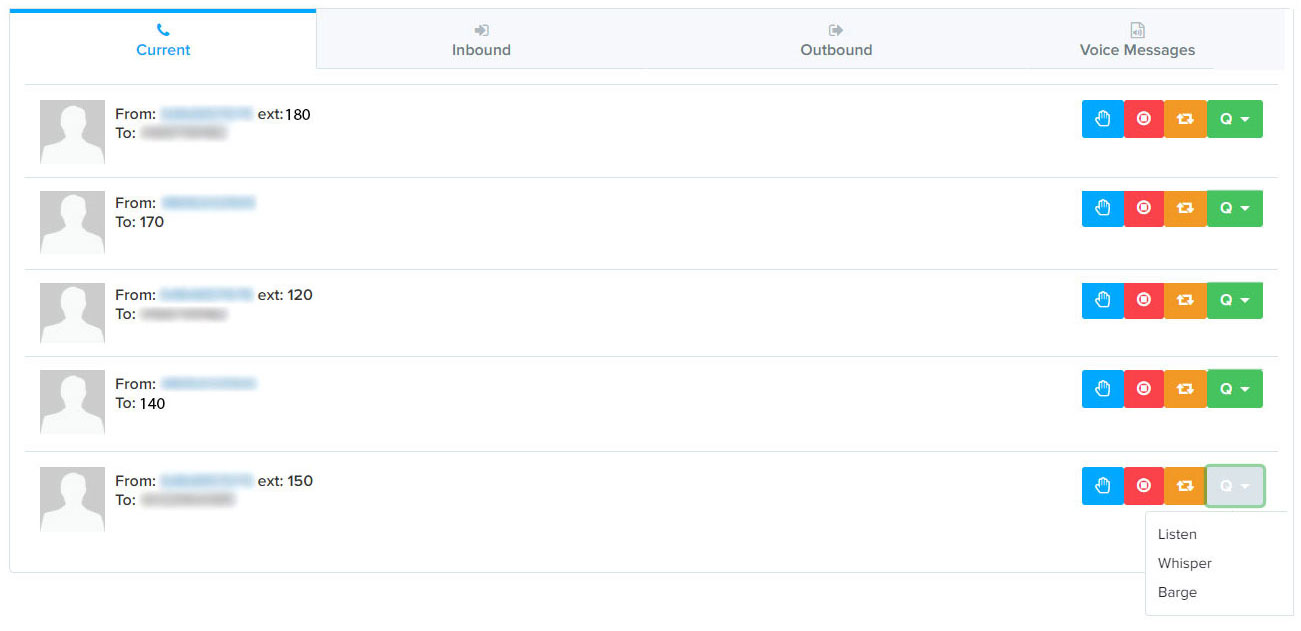Click the voicemail icon above Voice Messages
This screenshot has width=1301, height=631.
1136,29
